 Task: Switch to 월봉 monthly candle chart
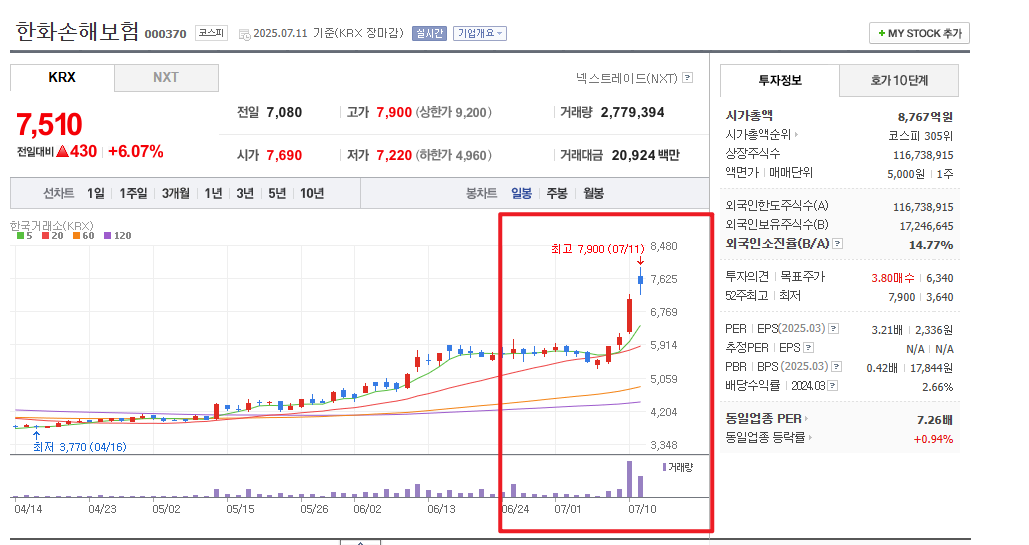coord(593,193)
